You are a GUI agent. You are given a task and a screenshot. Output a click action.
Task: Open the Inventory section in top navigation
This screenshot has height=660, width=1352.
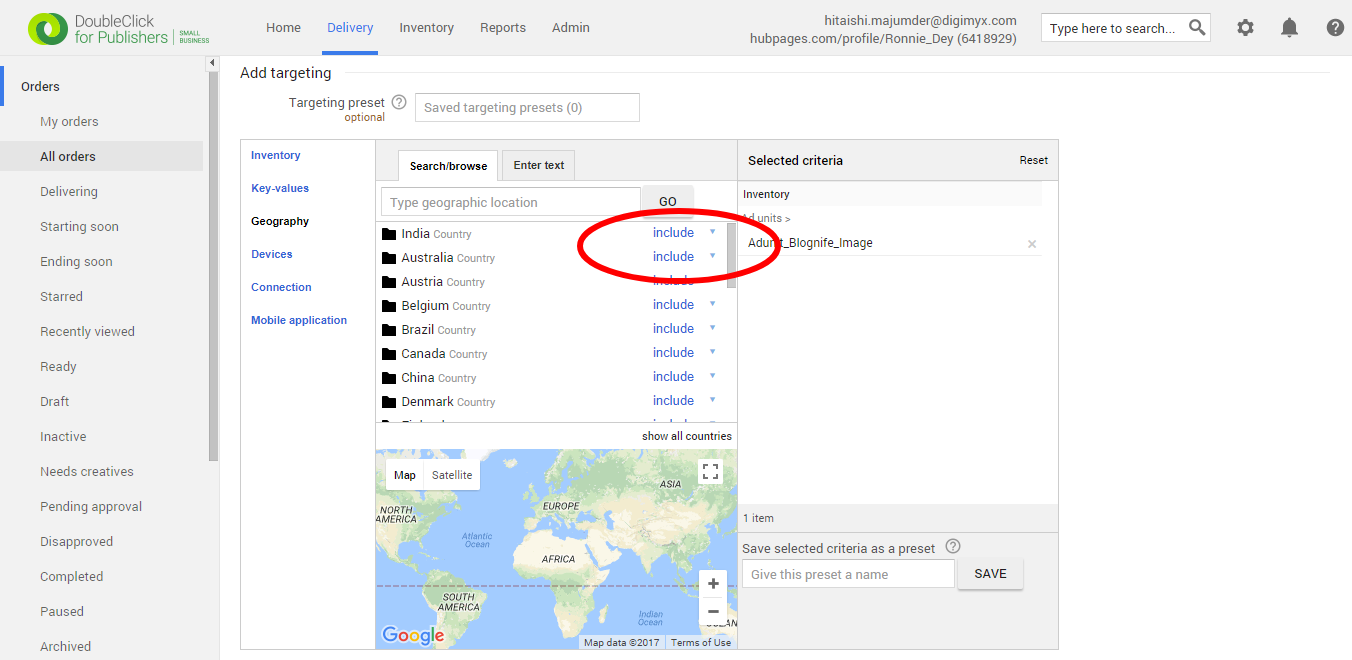(426, 27)
